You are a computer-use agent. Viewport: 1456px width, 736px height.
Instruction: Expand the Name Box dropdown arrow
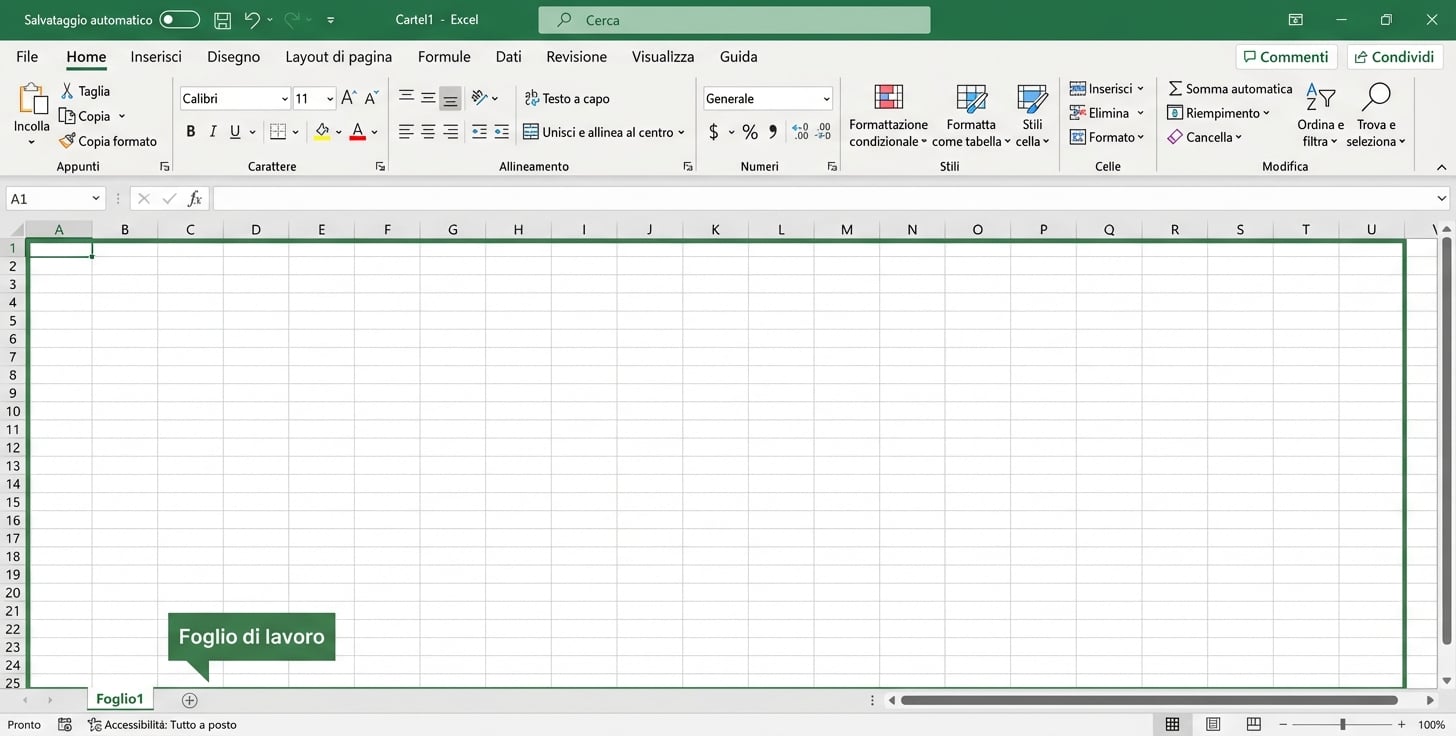96,199
